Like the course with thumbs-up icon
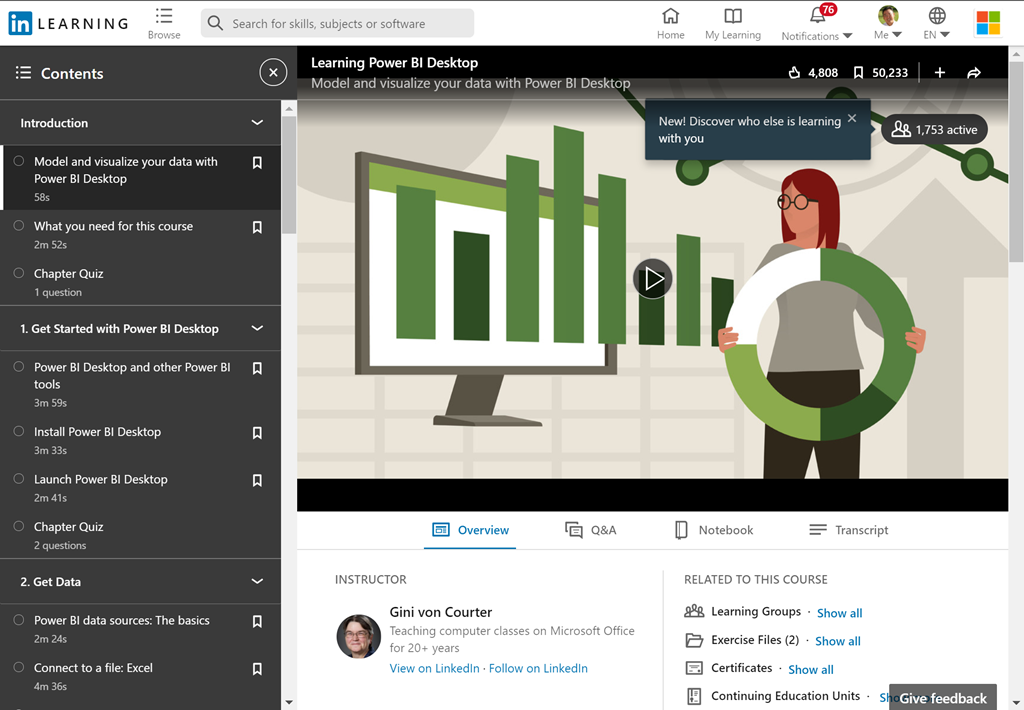 point(795,73)
